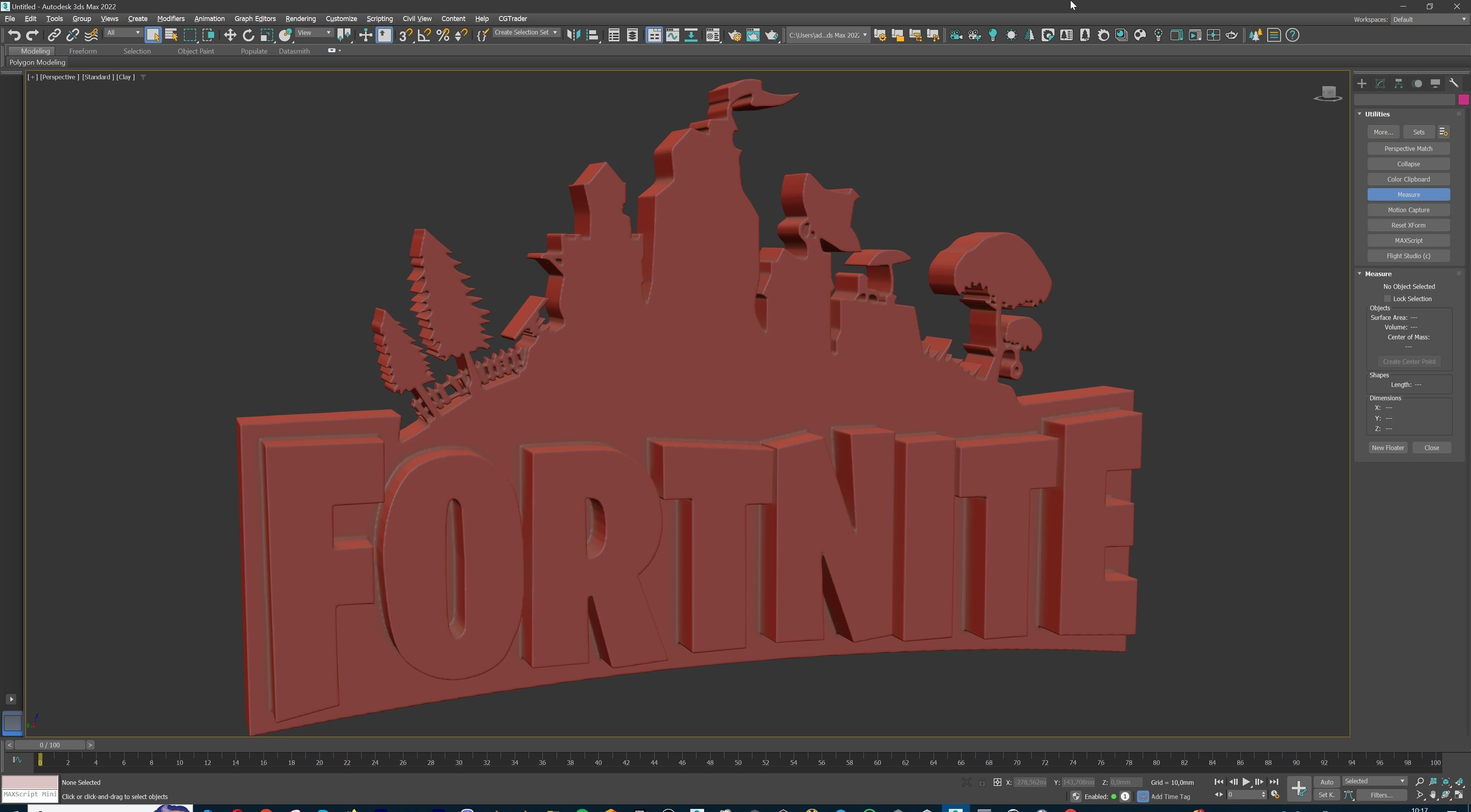Select the Select and Link tool
The image size is (1471, 812).
(x=54, y=35)
